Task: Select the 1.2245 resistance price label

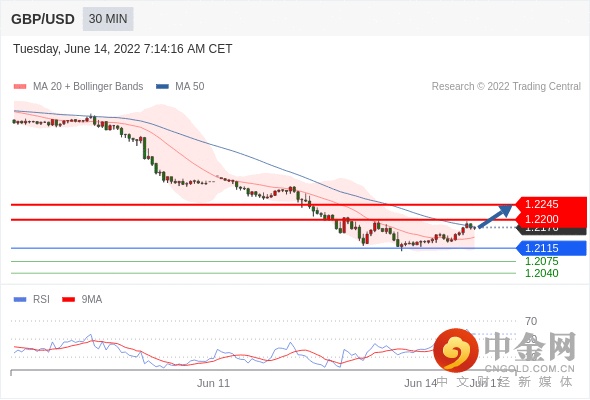Action: click(551, 204)
